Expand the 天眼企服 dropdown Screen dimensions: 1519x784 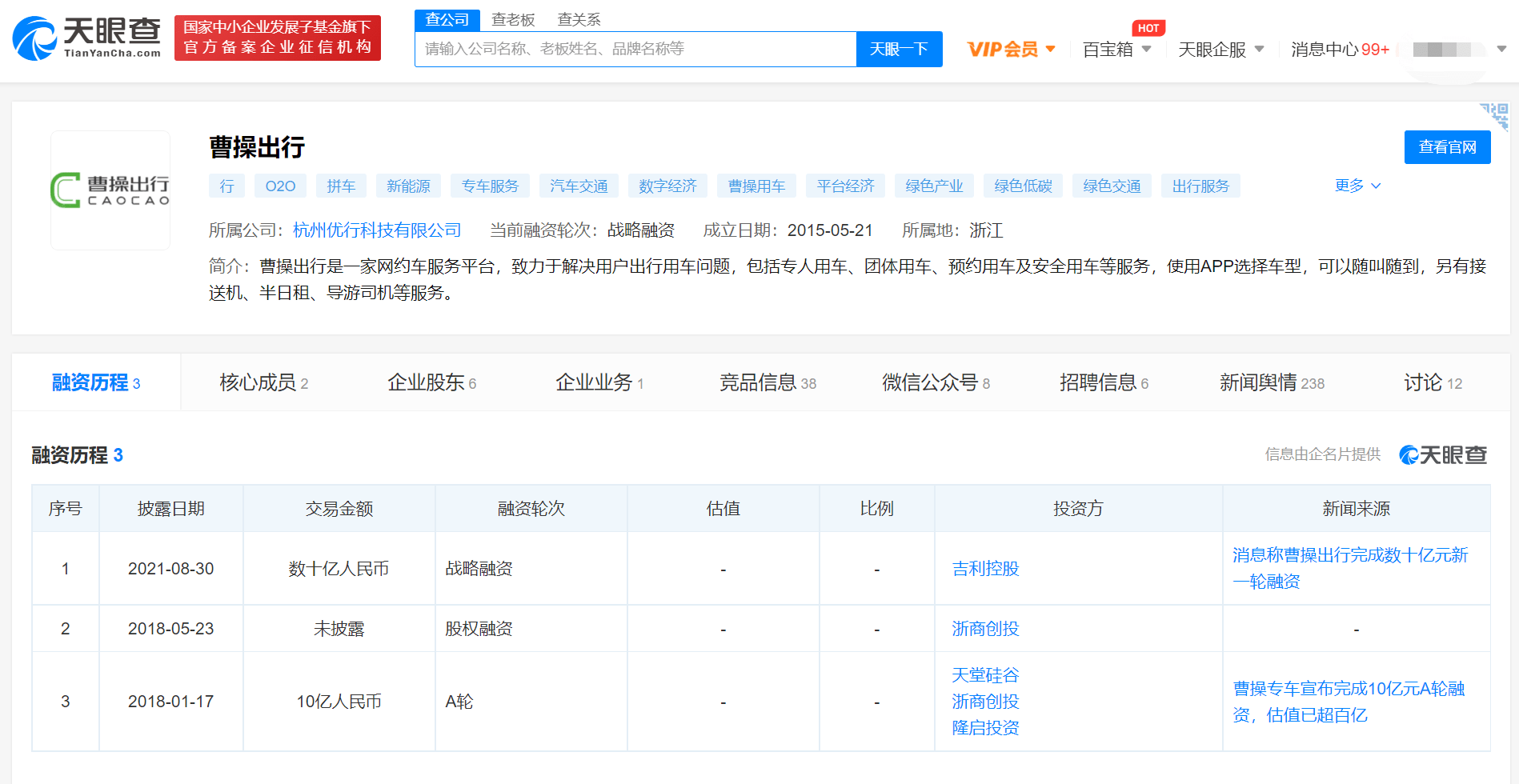click(1220, 50)
